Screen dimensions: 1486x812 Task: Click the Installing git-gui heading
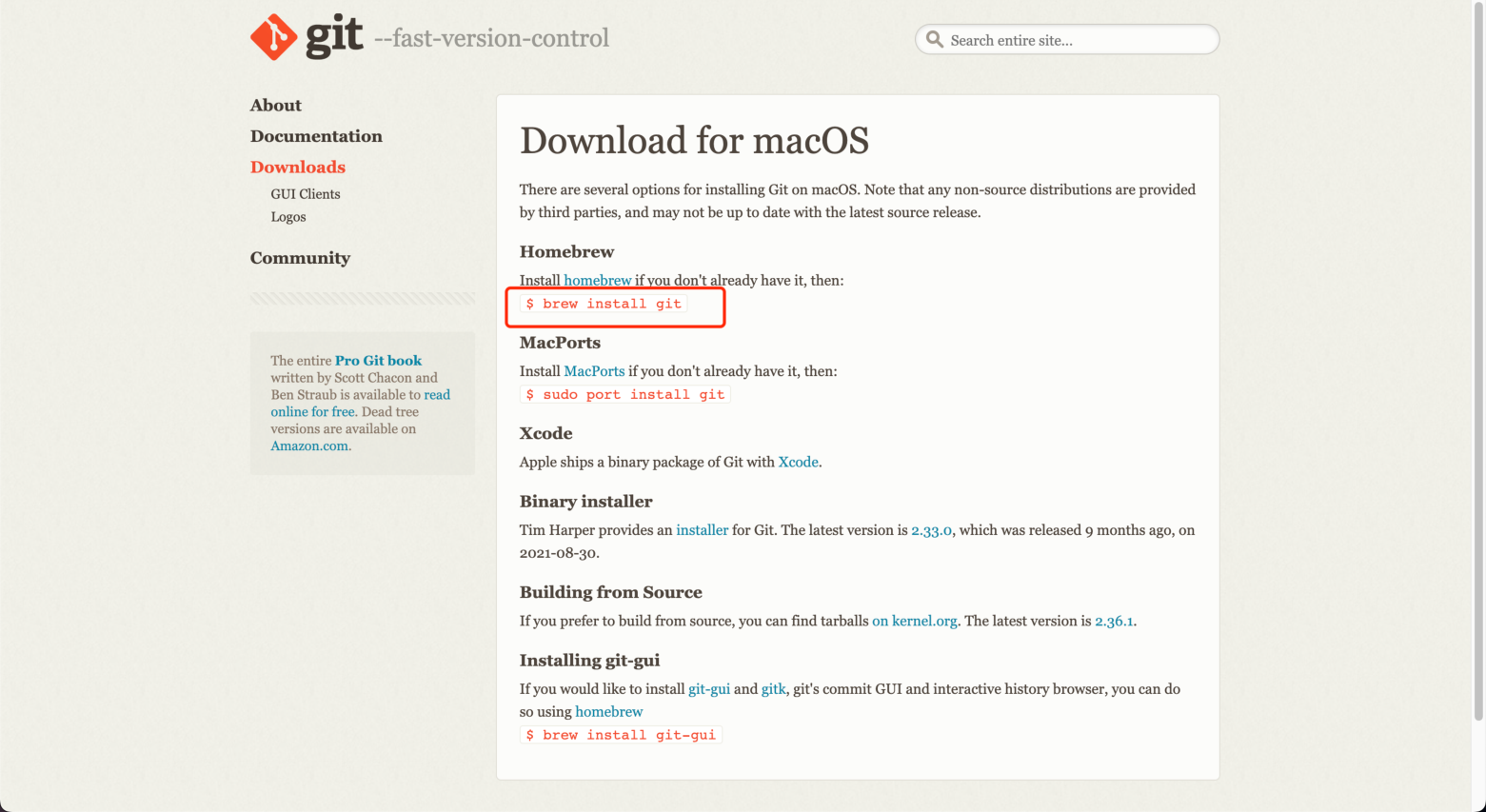[589, 661]
